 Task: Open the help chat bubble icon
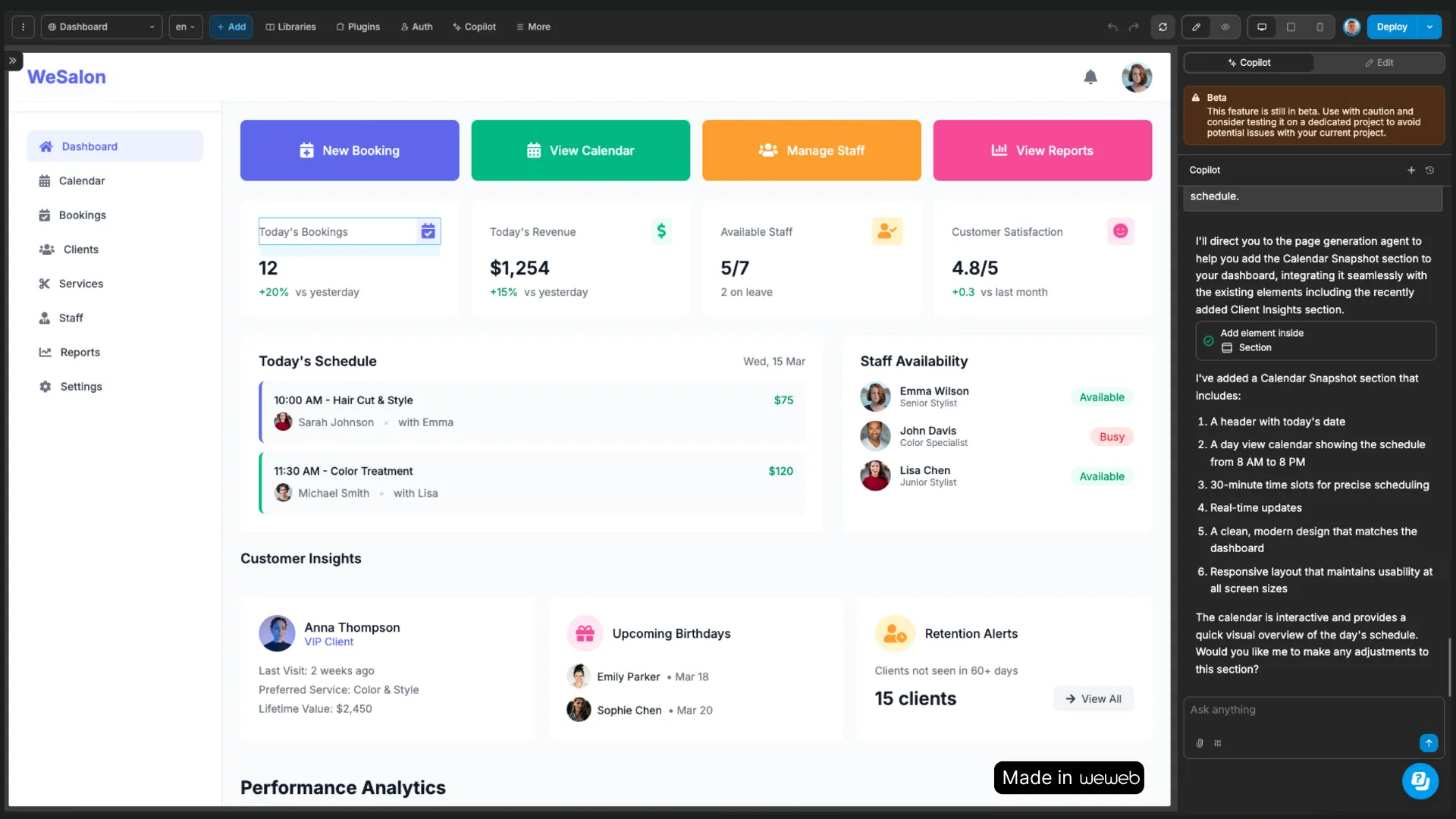click(1420, 780)
